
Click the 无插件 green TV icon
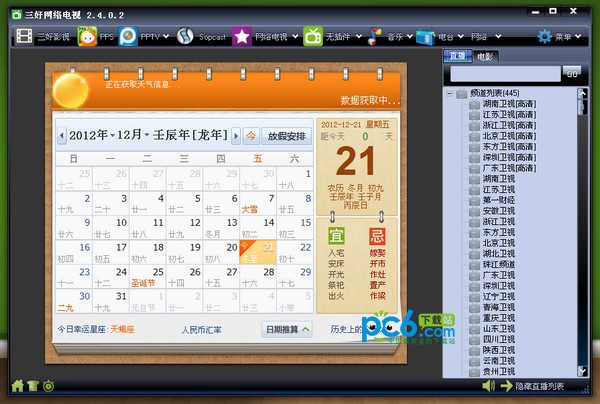point(313,36)
